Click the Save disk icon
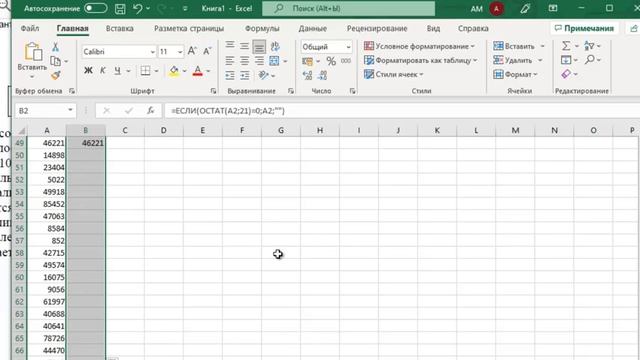 click(120, 9)
